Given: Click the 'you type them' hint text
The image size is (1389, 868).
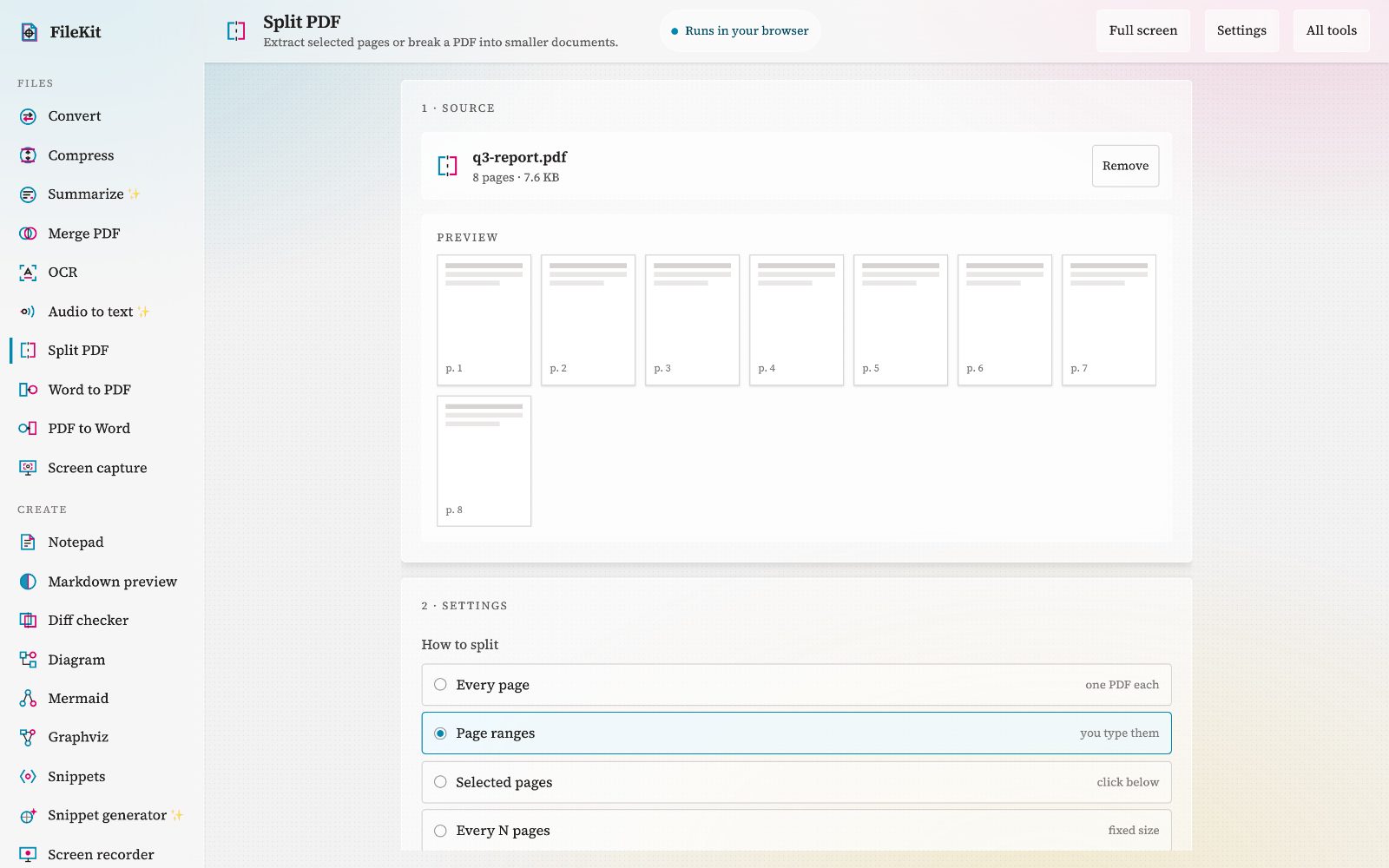Looking at the screenshot, I should tap(1119, 733).
